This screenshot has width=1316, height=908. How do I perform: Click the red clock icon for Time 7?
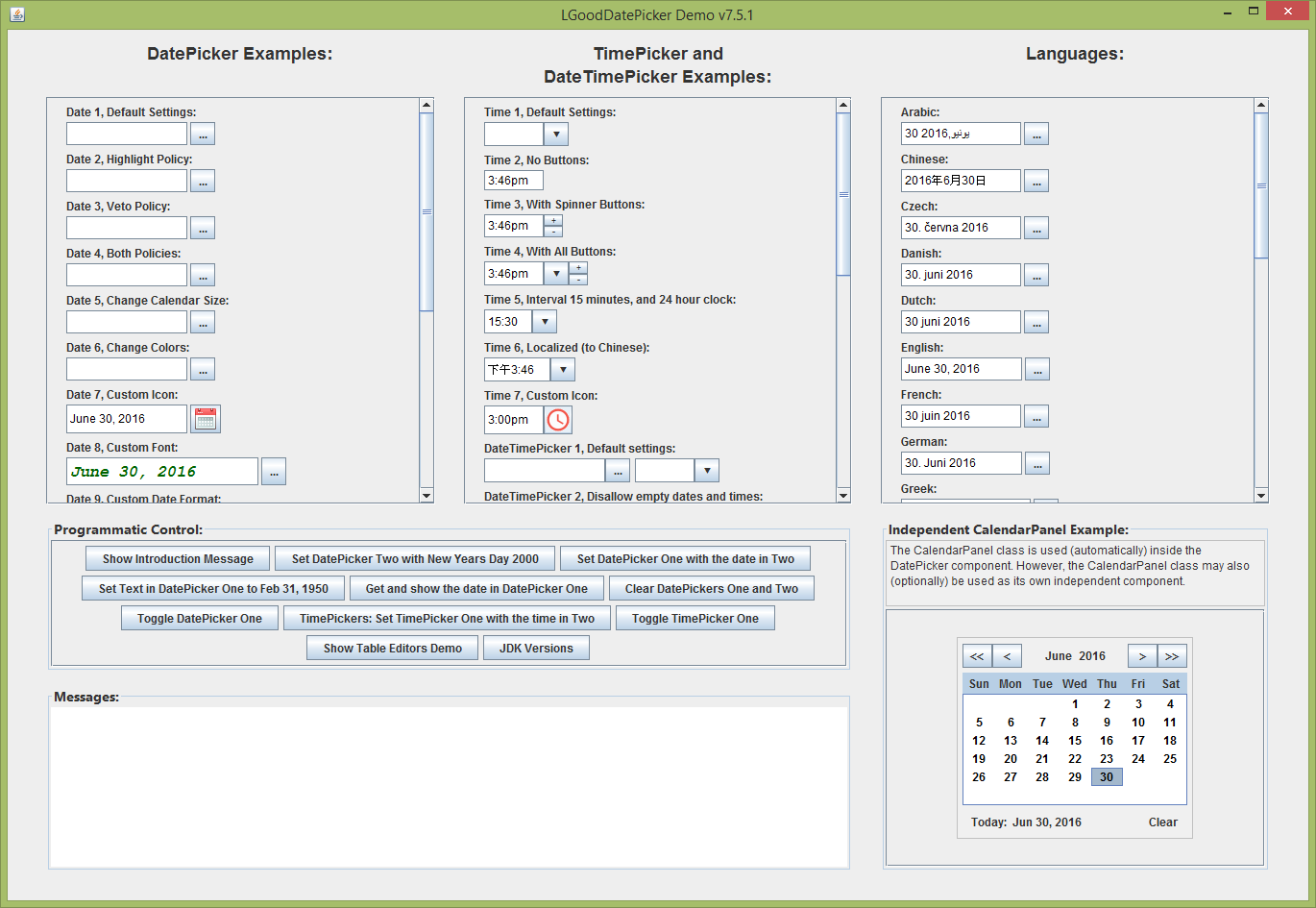click(x=558, y=420)
